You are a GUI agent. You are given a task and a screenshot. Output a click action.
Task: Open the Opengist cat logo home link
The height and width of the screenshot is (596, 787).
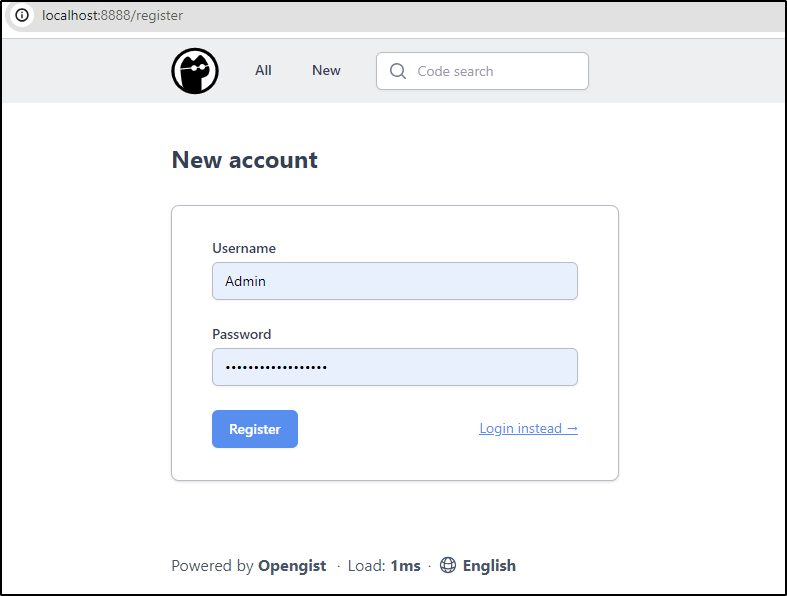[x=195, y=71]
